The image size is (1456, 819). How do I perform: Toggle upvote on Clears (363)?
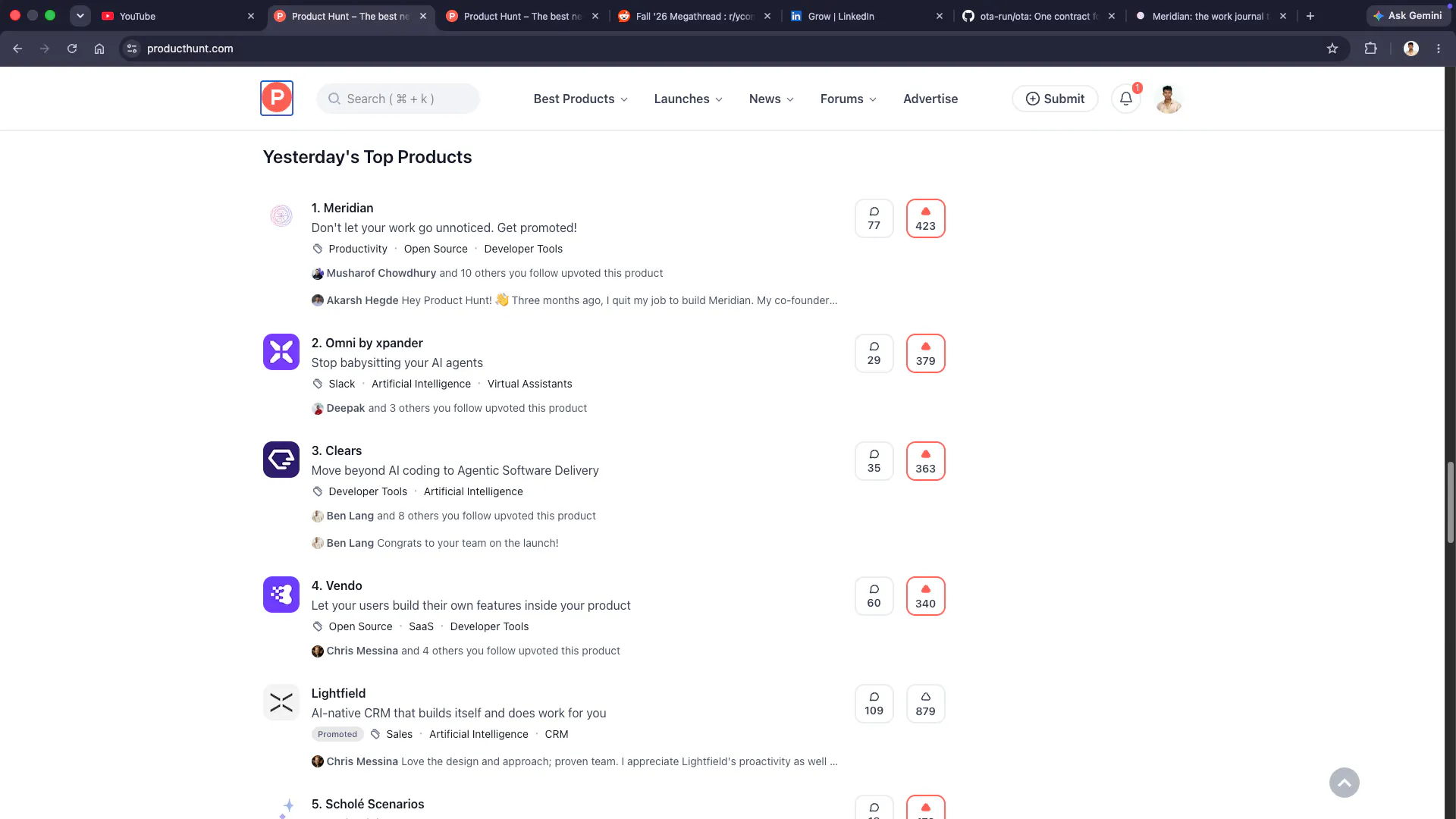pos(926,461)
